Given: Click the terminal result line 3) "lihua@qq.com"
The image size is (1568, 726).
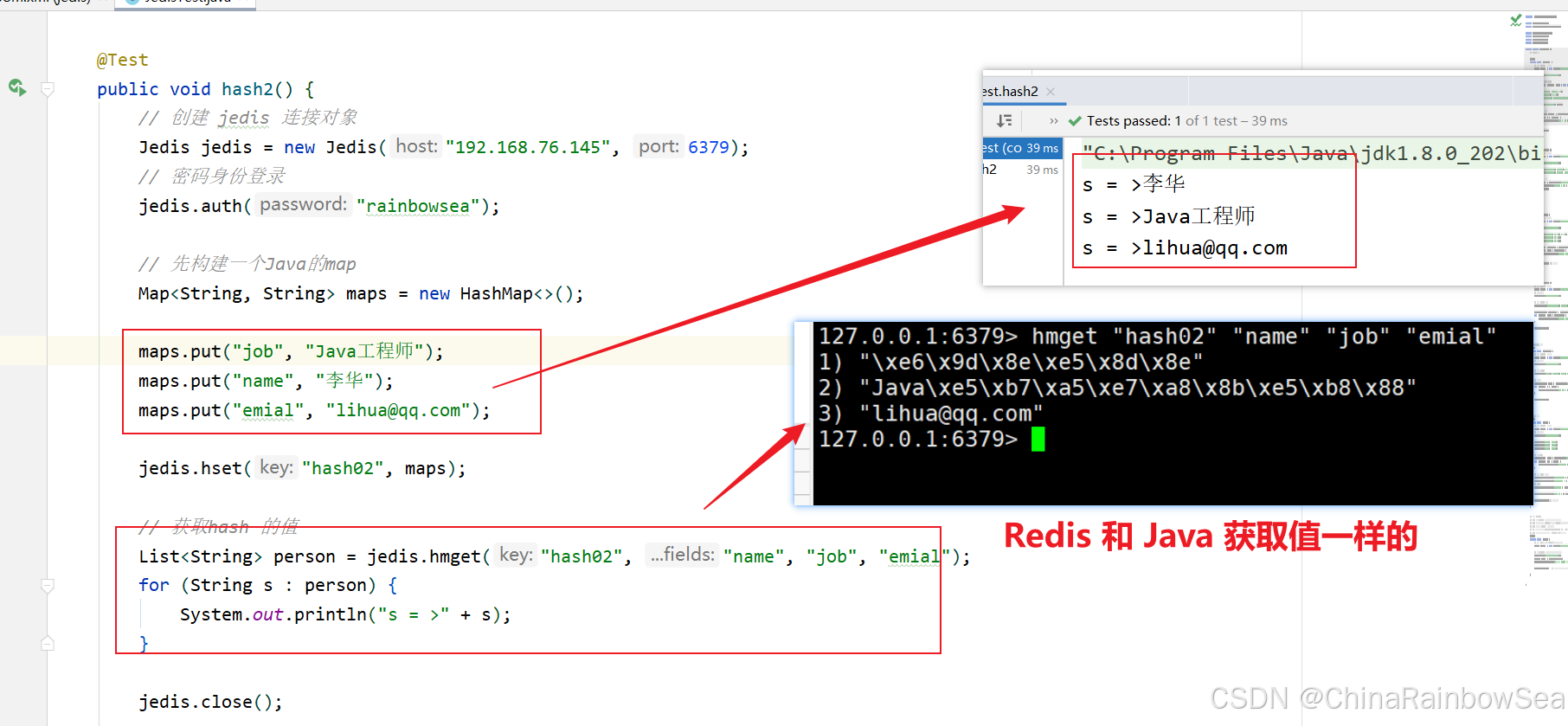Looking at the screenshot, I should [930, 414].
